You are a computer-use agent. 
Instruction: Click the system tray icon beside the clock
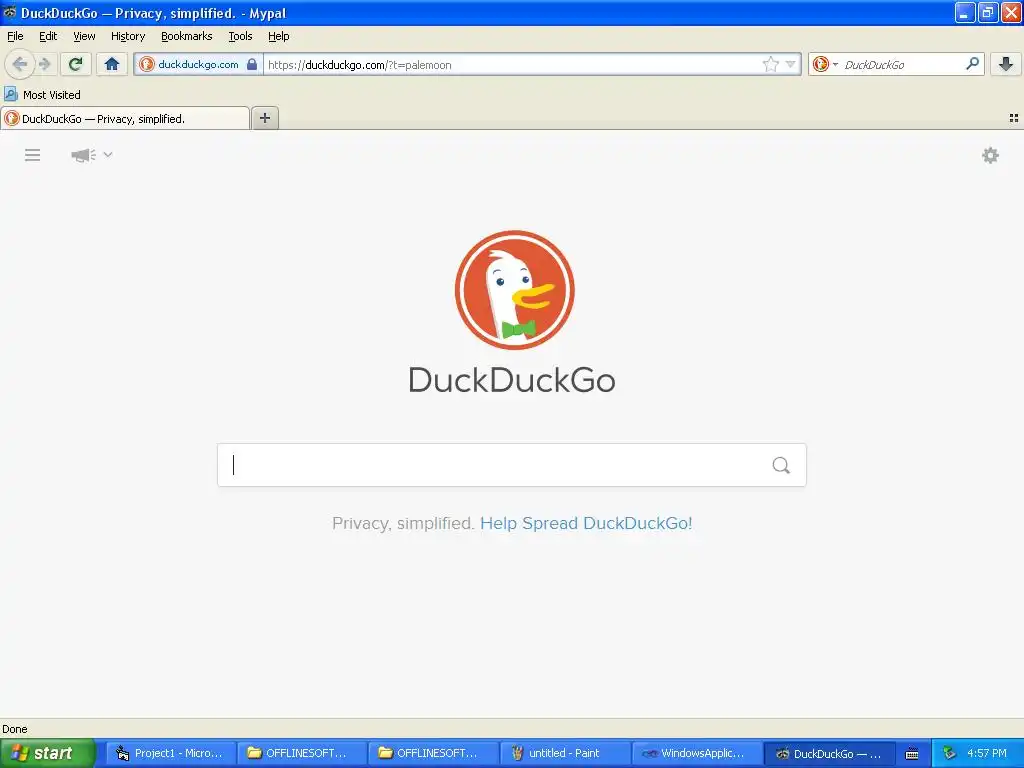tap(949, 753)
